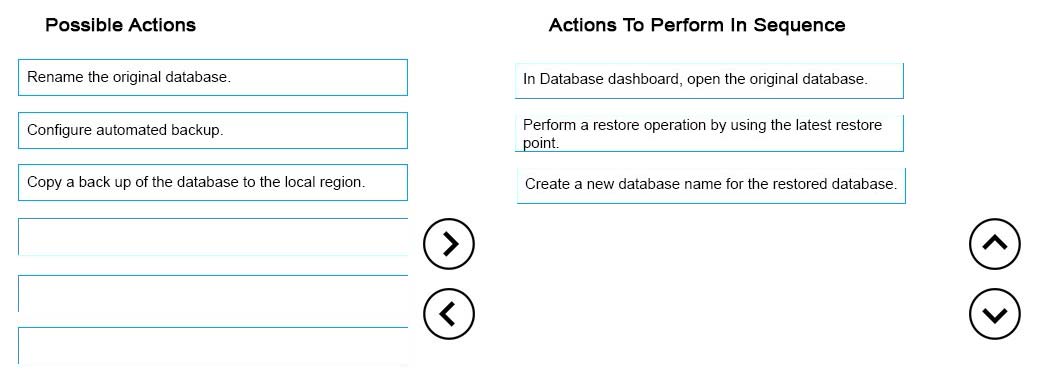Select 'Configure automated backup' action
This screenshot has width=1039, height=384.
[213, 130]
